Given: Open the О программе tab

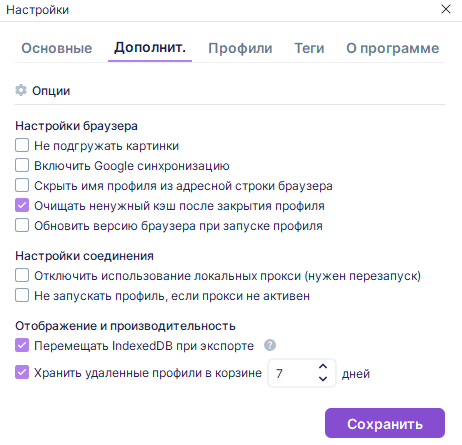Looking at the screenshot, I should (393, 48).
